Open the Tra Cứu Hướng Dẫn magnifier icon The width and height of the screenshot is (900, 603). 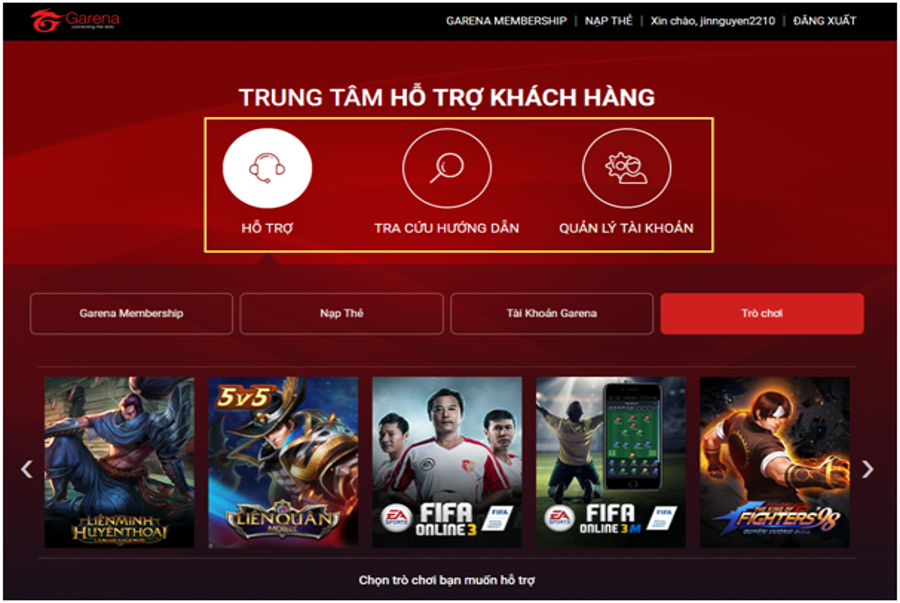[x=447, y=168]
